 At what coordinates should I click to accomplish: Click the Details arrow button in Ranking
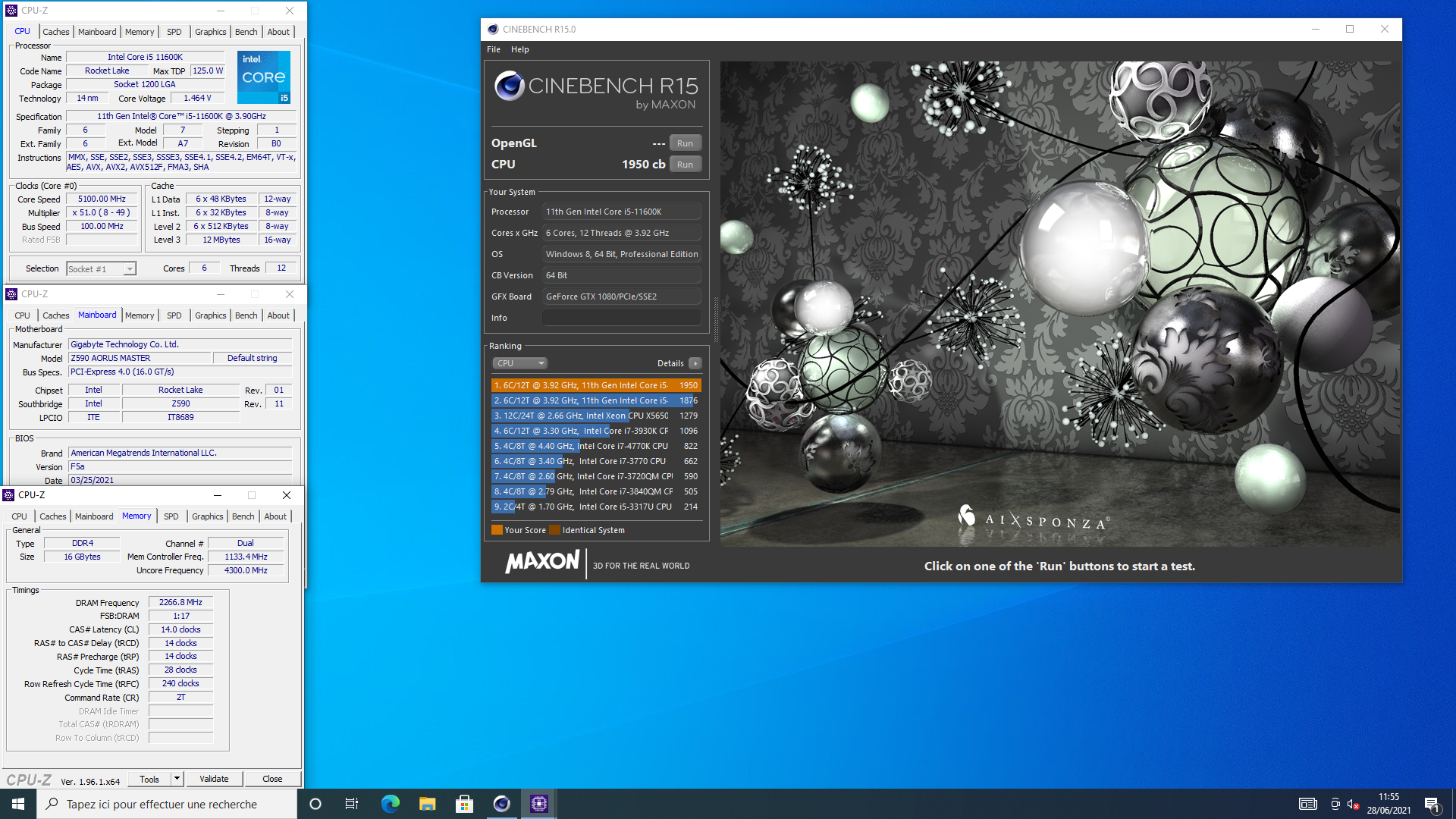click(695, 363)
